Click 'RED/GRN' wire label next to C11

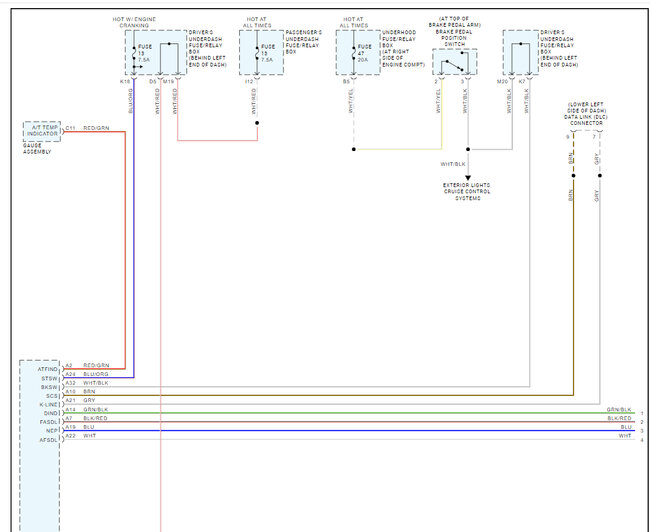click(x=96, y=128)
